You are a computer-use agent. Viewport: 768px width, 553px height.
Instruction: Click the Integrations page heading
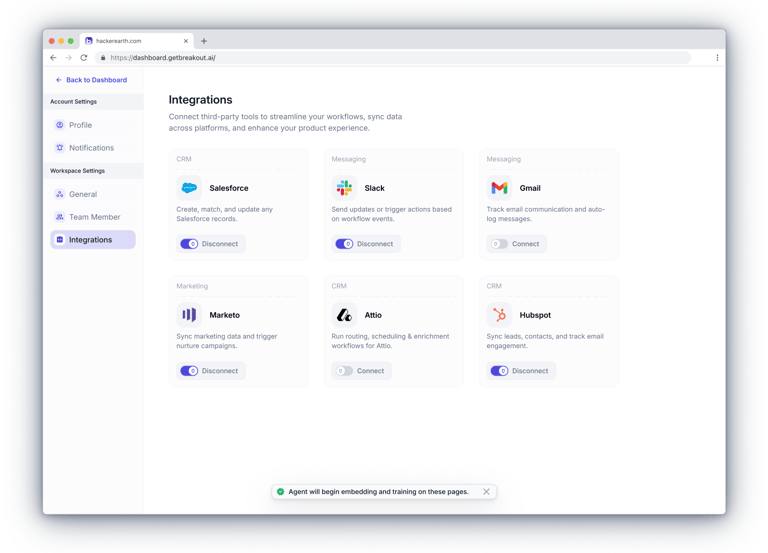[x=200, y=99]
